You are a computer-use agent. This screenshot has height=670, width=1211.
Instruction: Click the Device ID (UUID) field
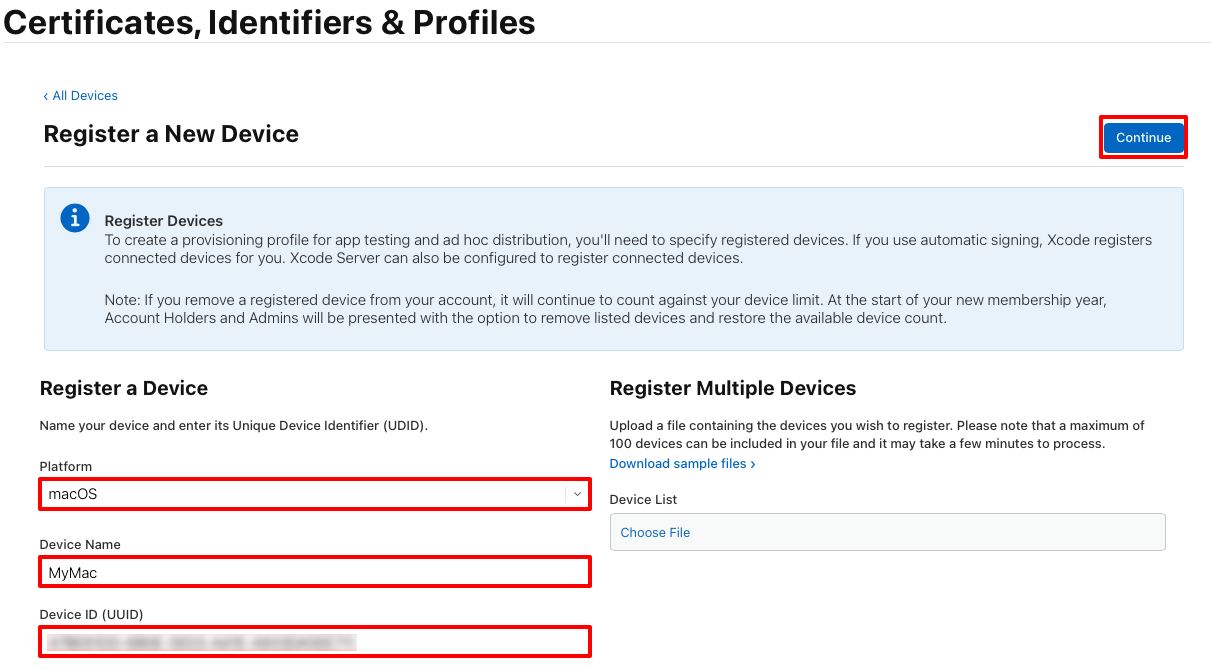click(x=315, y=642)
